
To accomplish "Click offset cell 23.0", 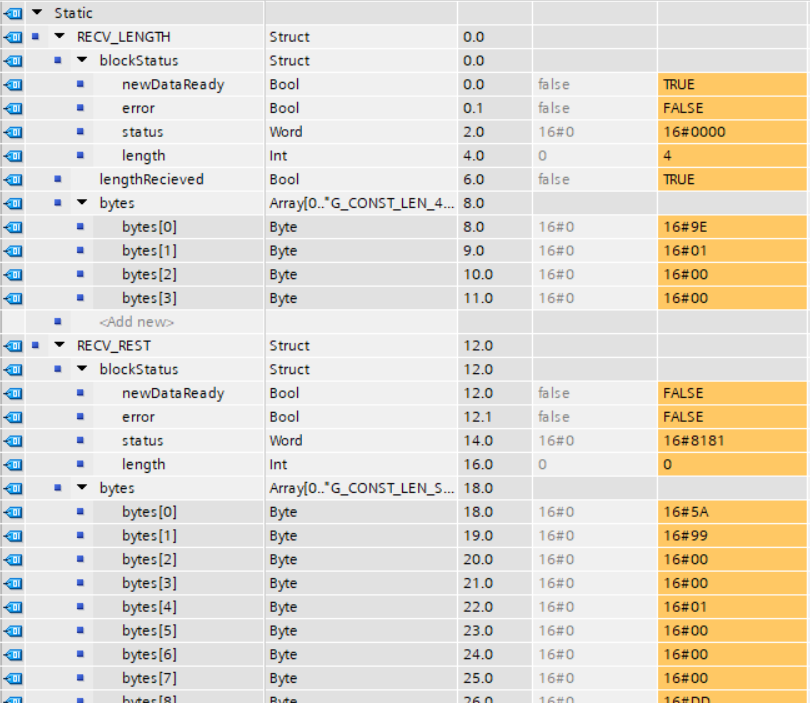I will [494, 631].
